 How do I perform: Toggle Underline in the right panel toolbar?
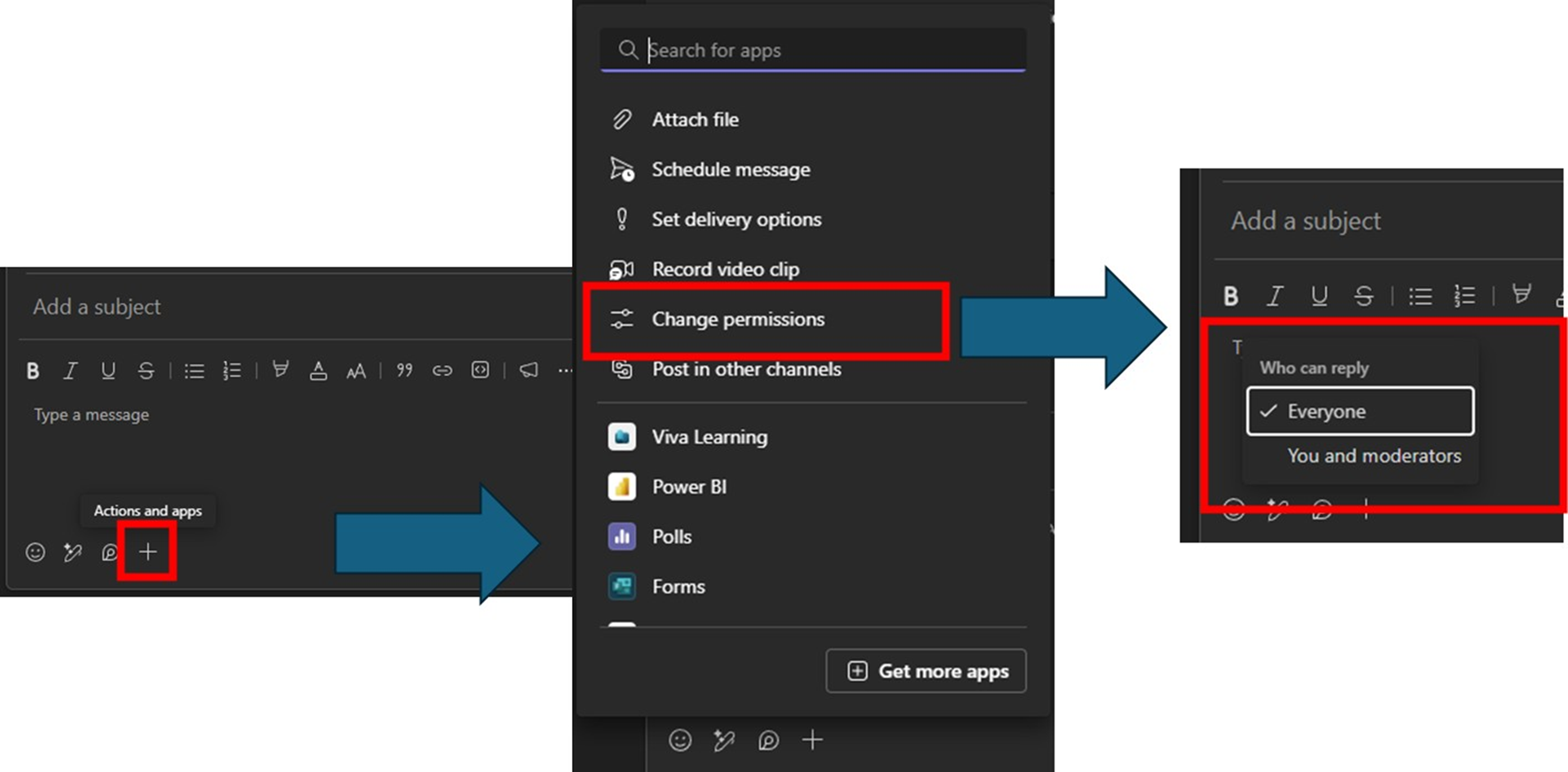(1320, 296)
